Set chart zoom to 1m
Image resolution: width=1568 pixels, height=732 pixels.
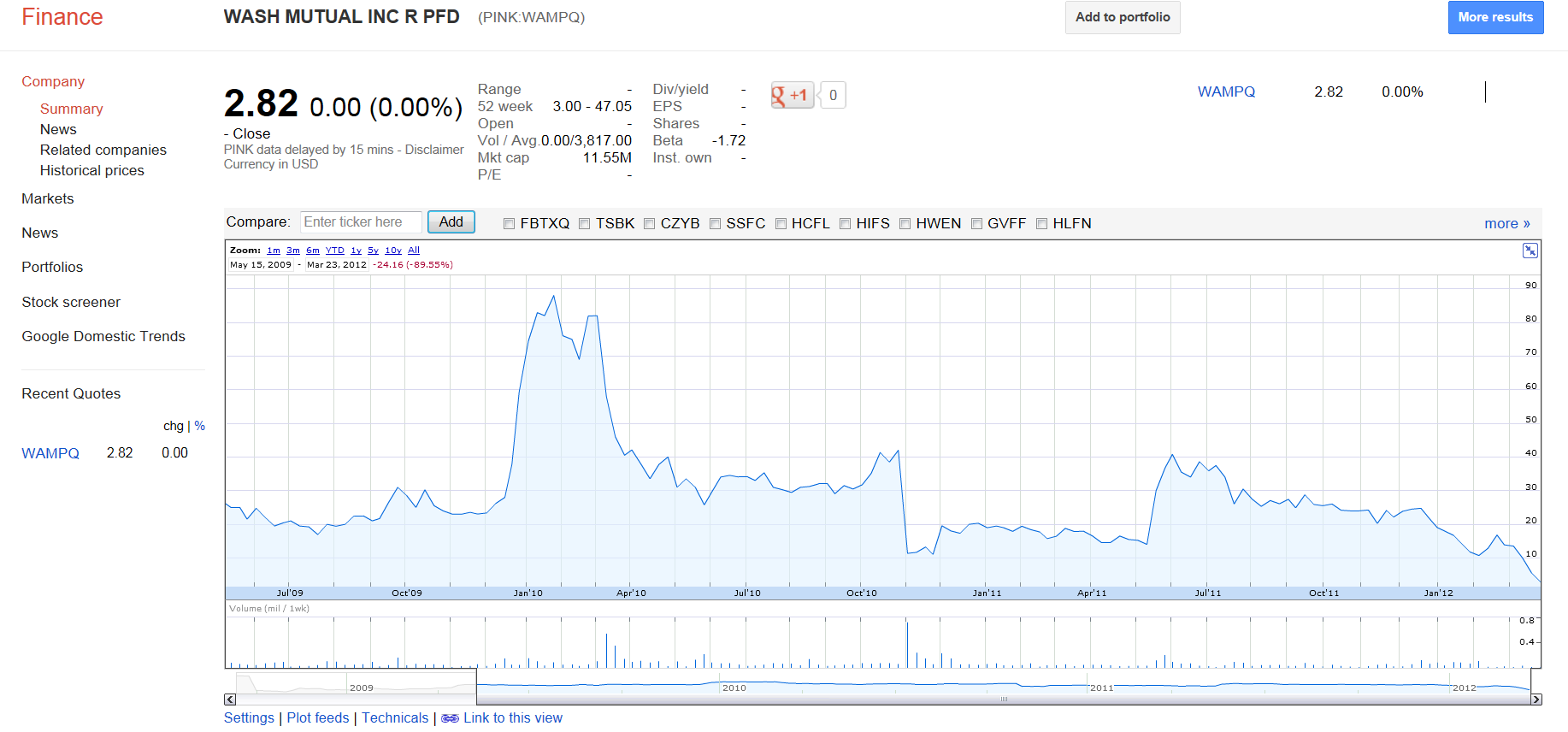click(274, 251)
